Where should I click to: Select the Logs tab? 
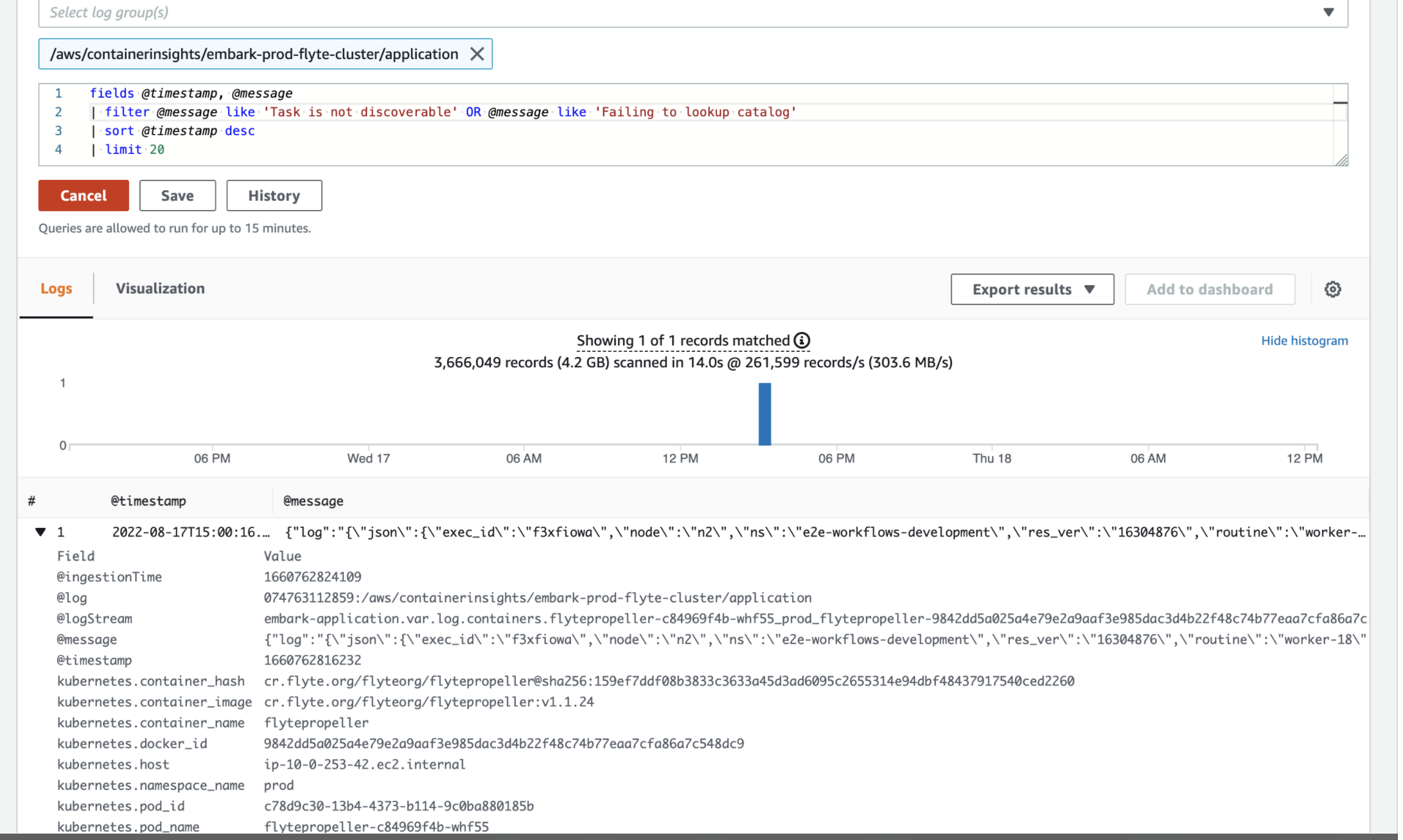click(x=56, y=288)
